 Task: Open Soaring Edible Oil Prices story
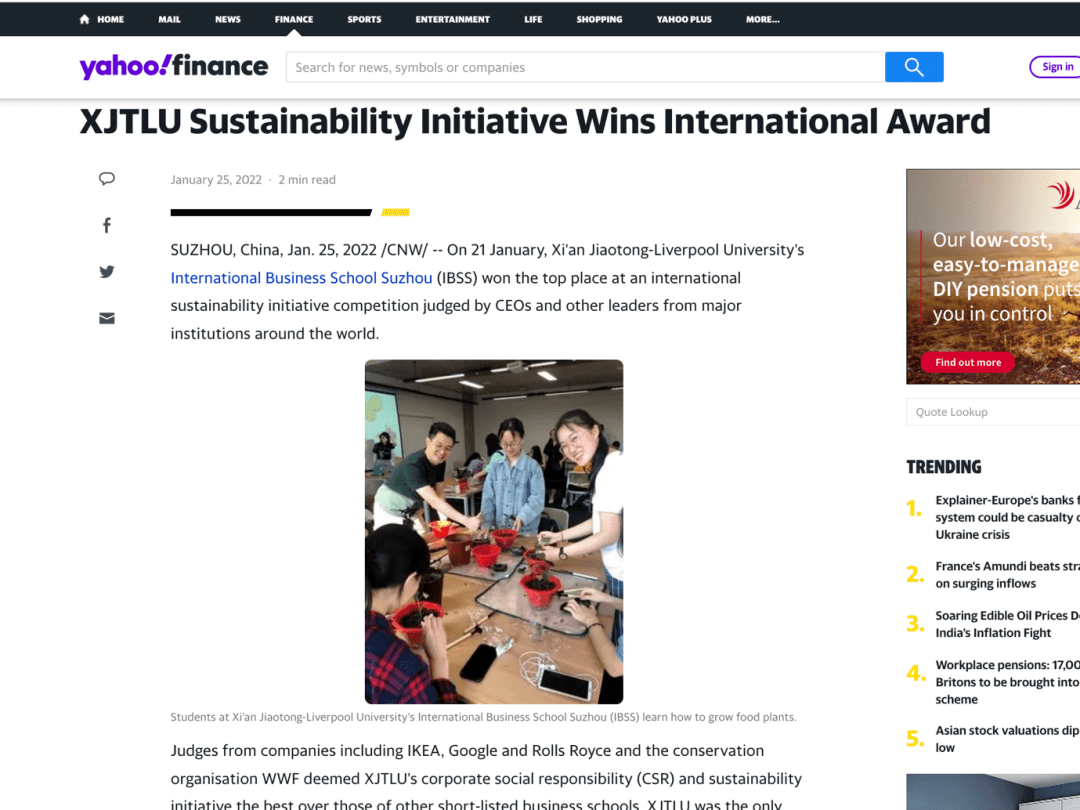tap(1006, 624)
